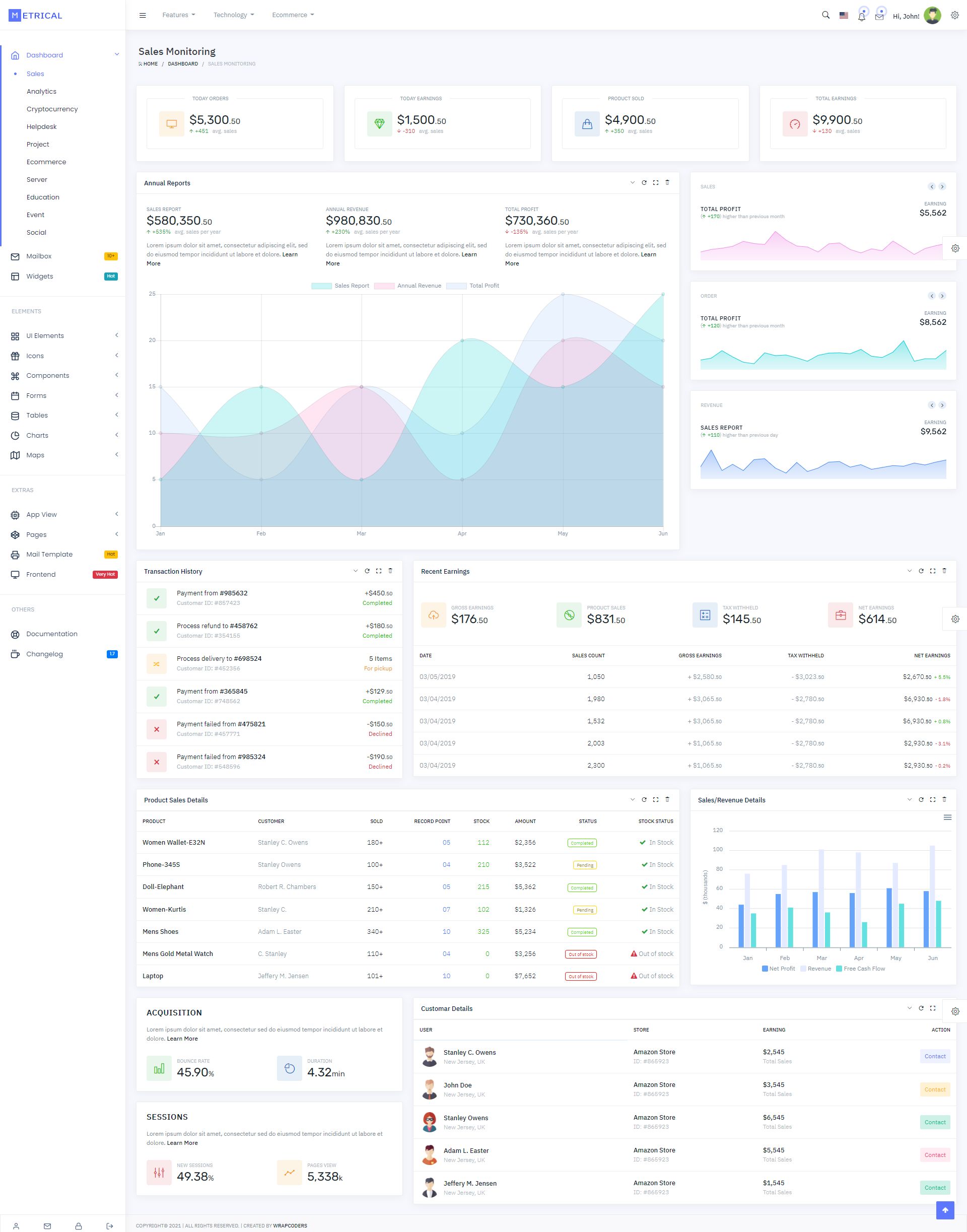Refresh the Annual Reports panel

[644, 183]
